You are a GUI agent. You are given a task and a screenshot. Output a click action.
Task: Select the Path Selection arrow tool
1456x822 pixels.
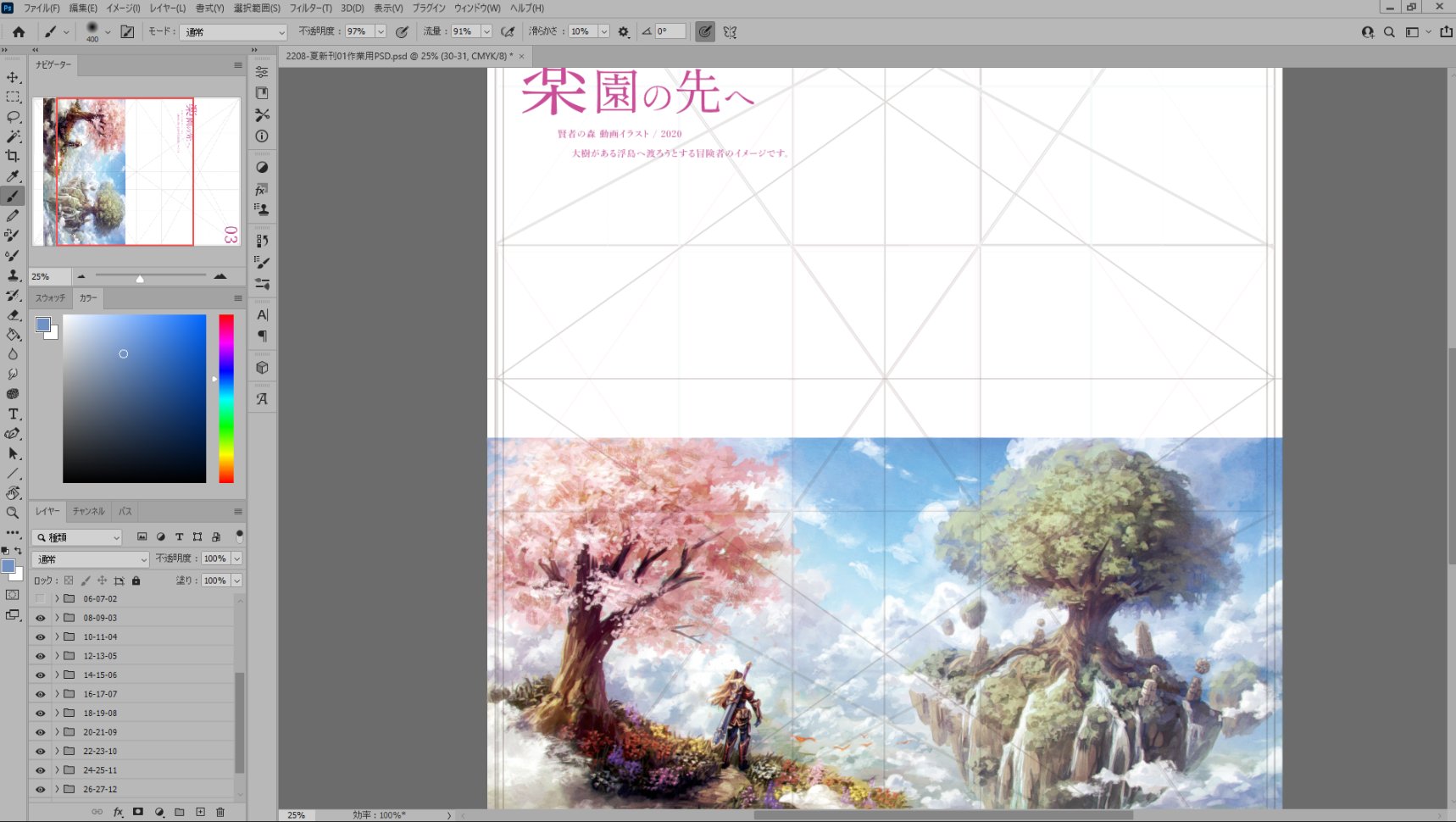[13, 454]
